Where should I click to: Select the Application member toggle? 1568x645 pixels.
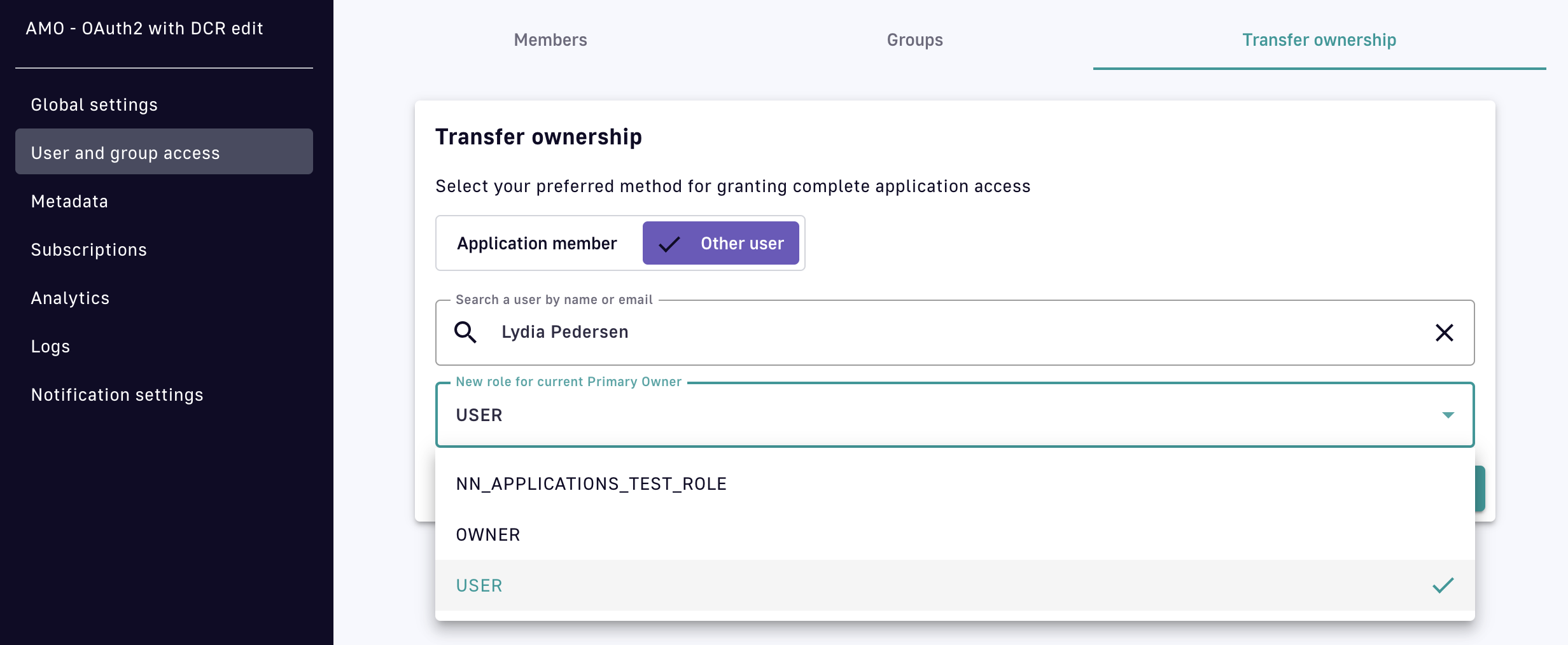point(536,244)
